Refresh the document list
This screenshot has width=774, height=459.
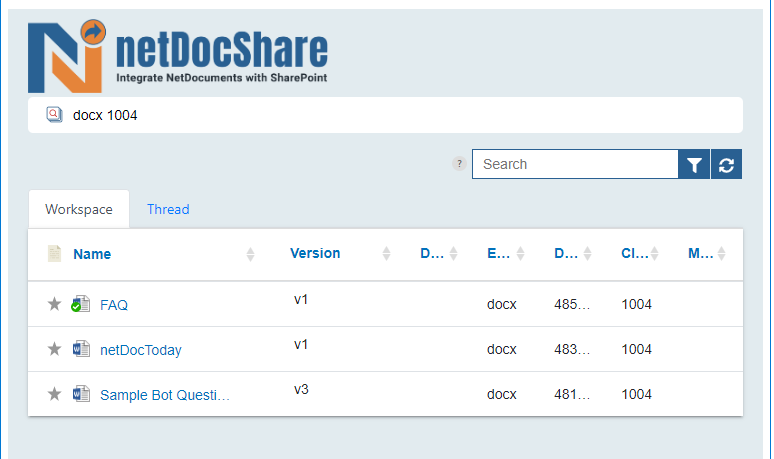point(726,164)
